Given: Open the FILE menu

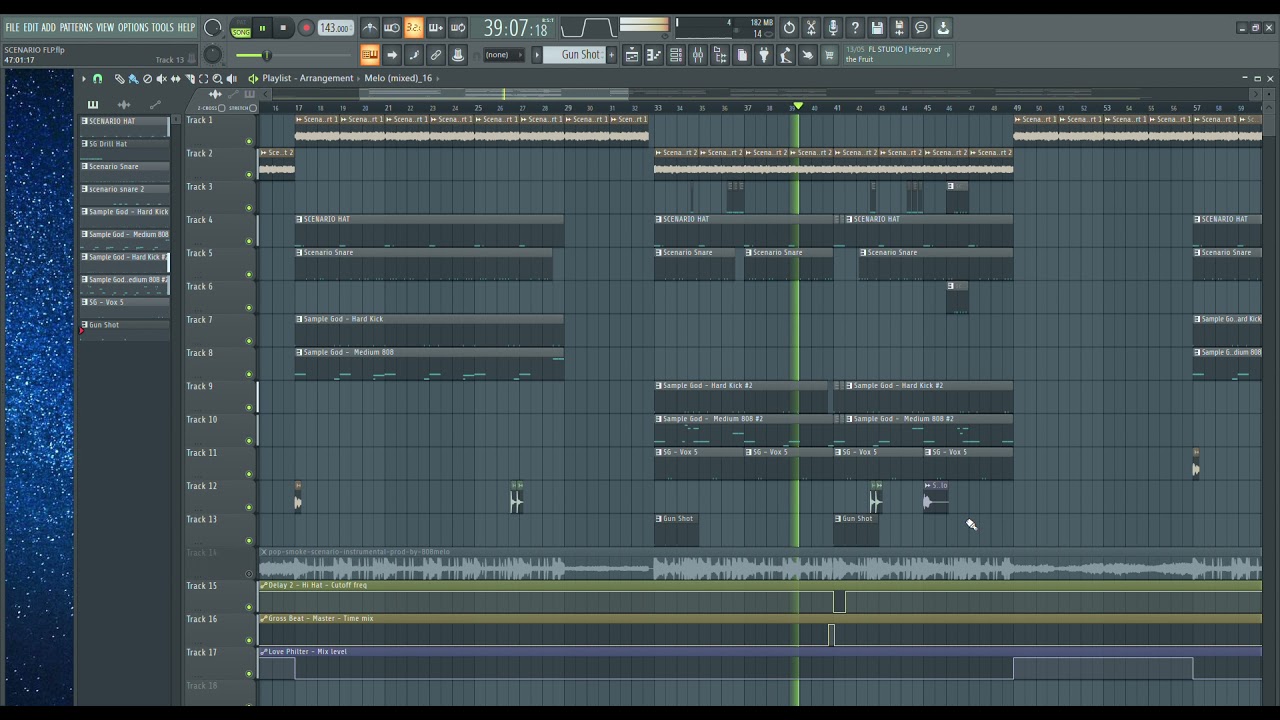Looking at the screenshot, I should (x=12, y=27).
